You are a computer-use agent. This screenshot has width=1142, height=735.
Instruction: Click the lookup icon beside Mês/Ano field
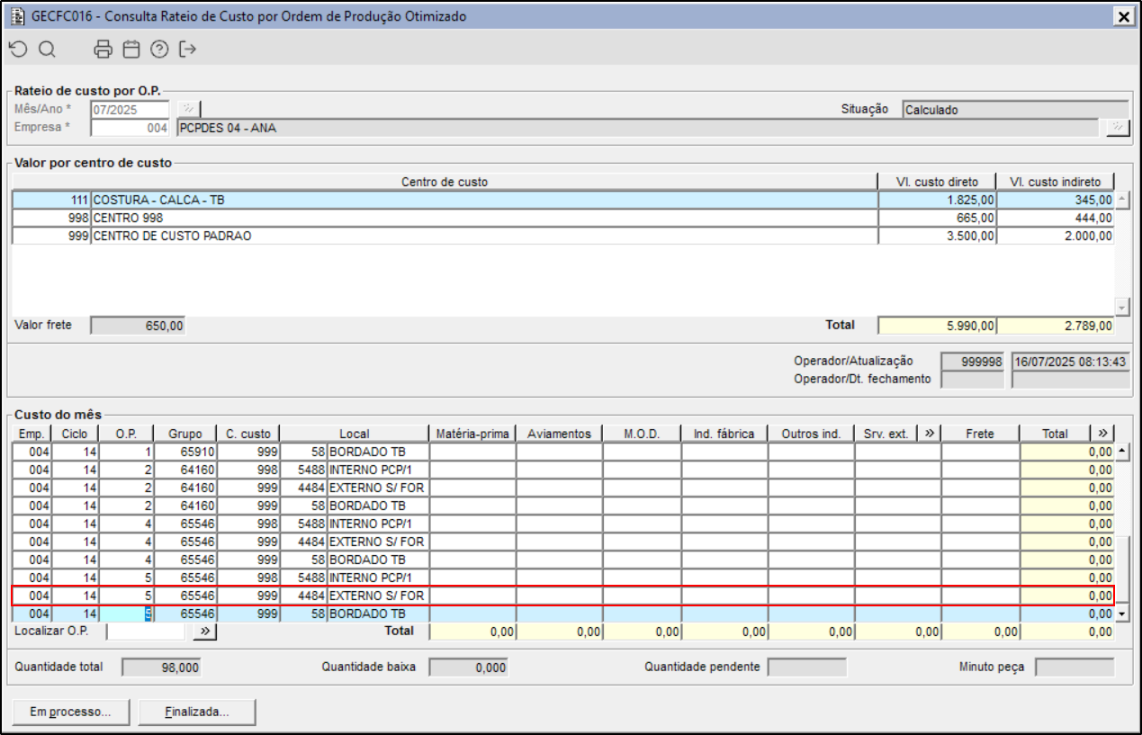188,109
